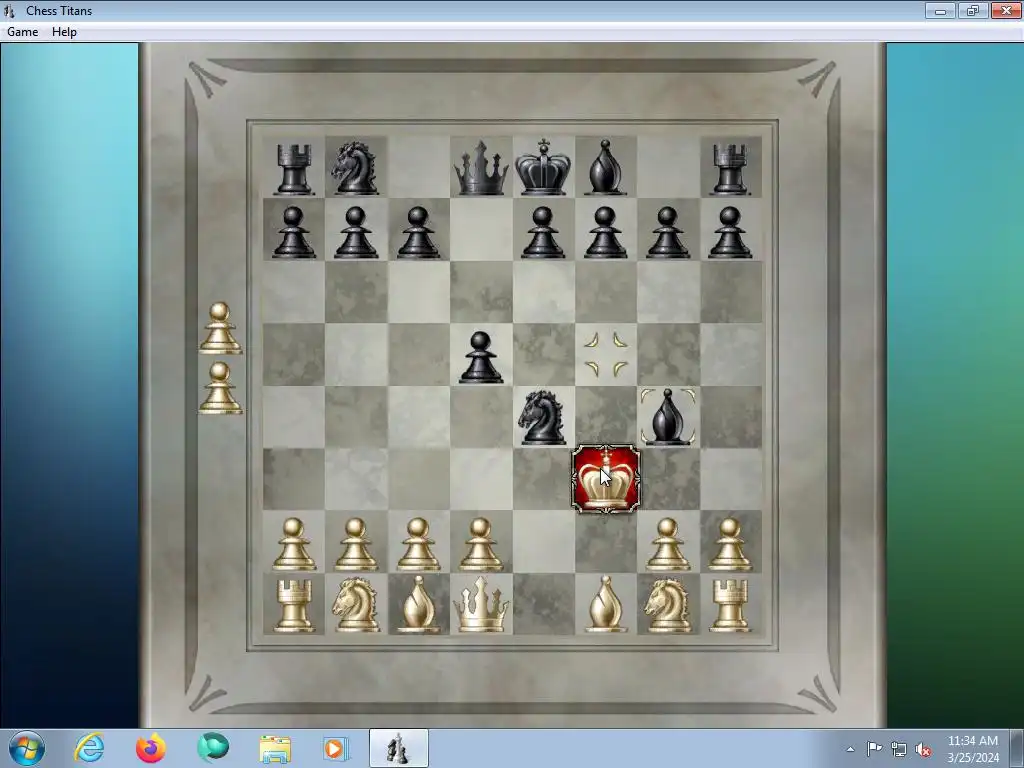Open the network tray icon
Viewport: 1024px width, 768px height.
pos(899,749)
